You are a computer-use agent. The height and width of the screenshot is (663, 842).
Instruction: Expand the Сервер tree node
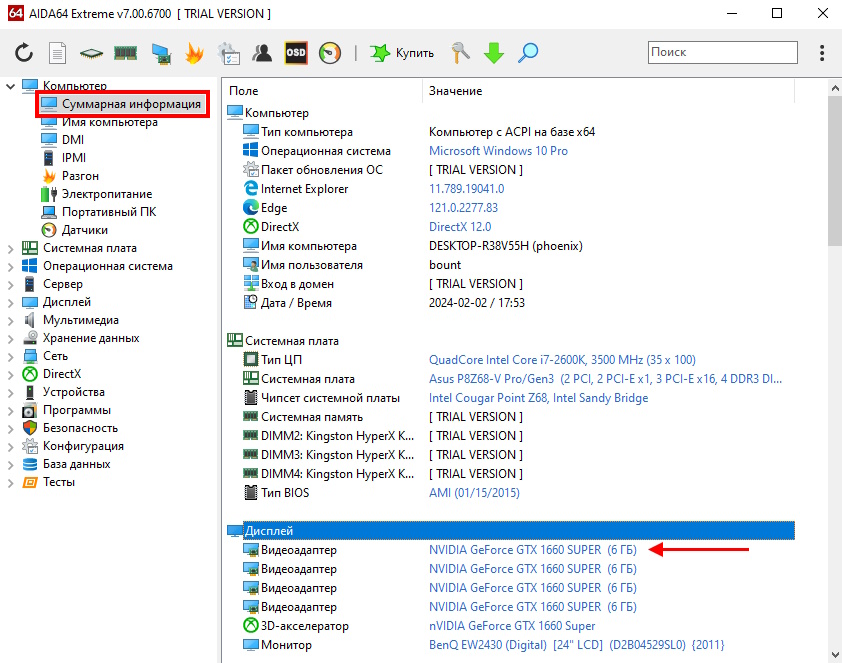[x=10, y=285]
